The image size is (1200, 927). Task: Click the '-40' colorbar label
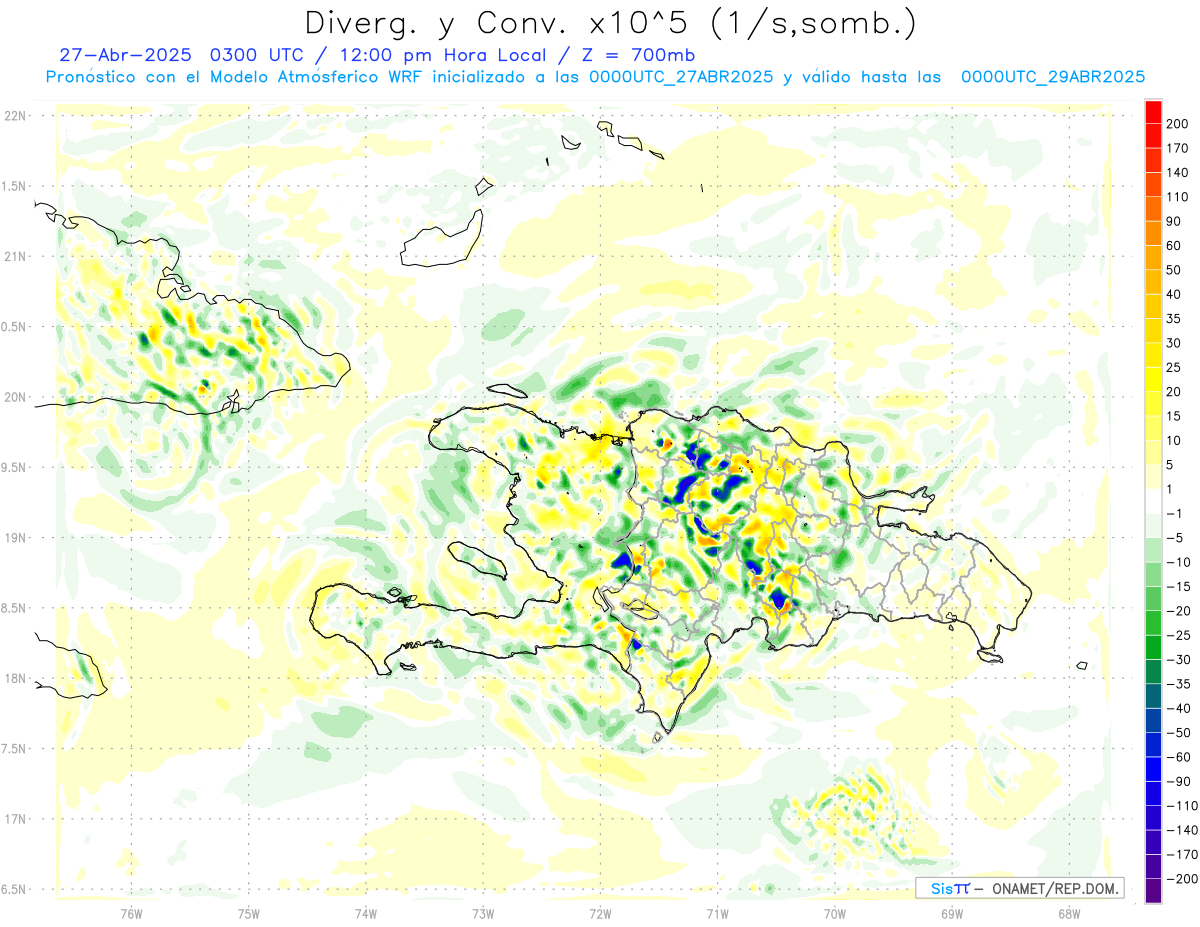1179,709
